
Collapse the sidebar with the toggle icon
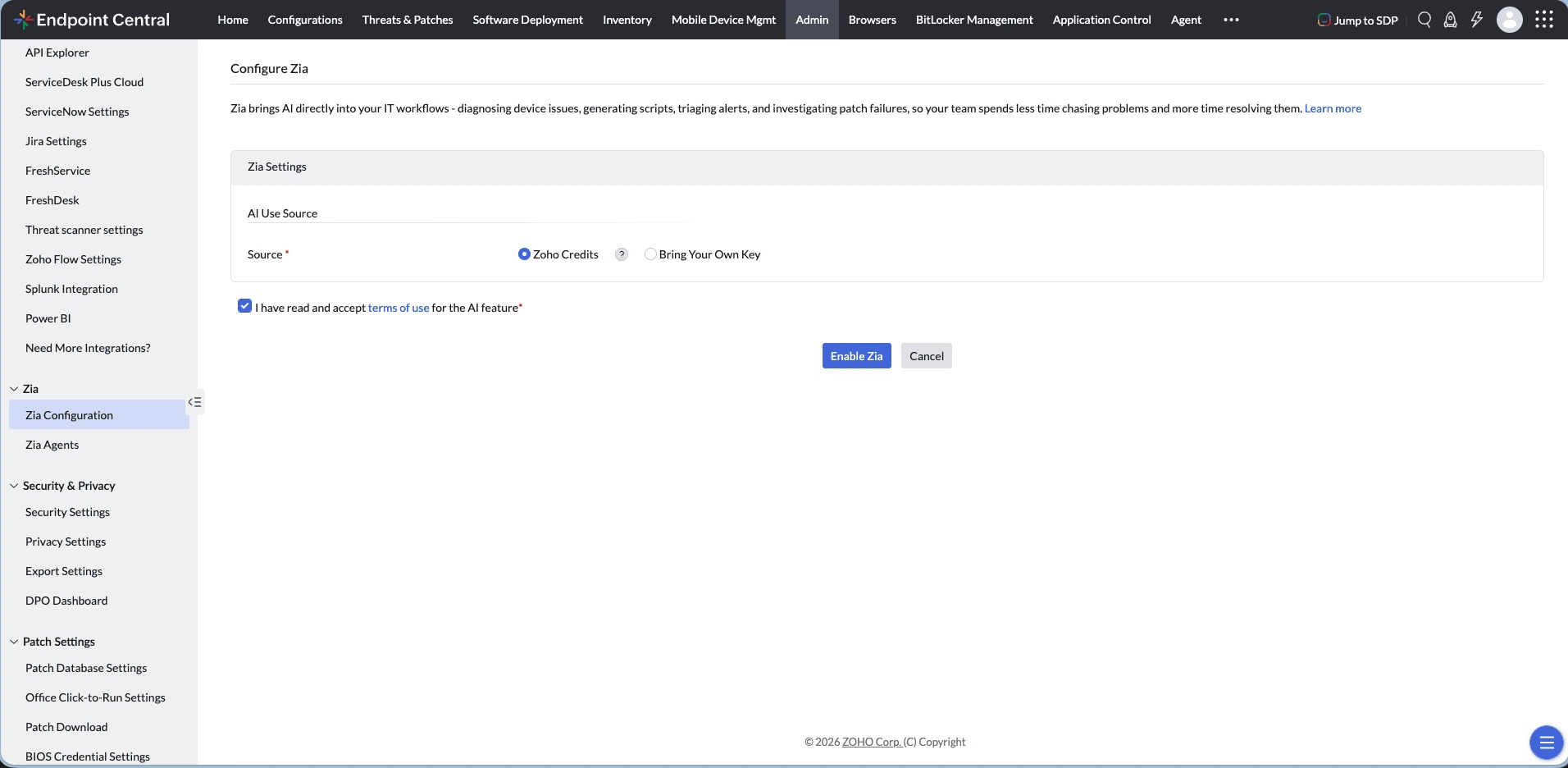tap(195, 402)
